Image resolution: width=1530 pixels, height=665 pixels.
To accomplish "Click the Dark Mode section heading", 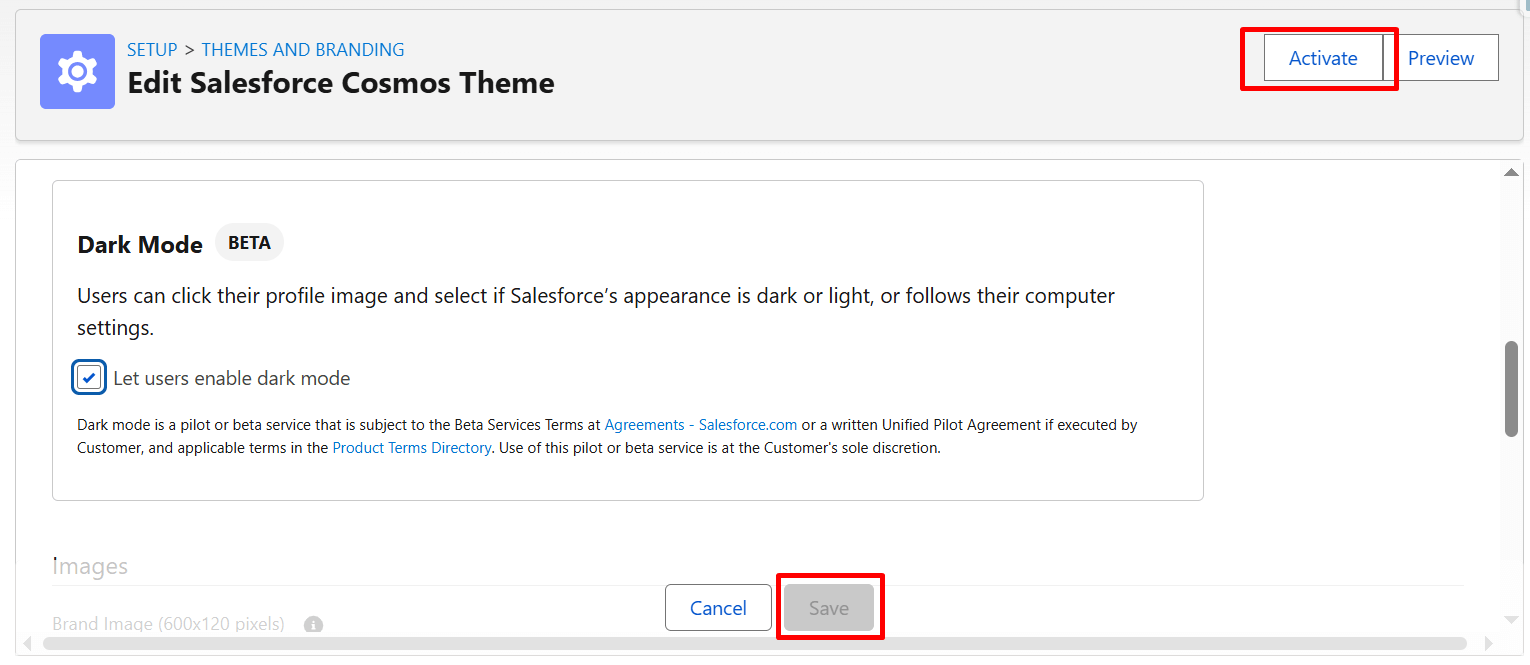I will 140,244.
